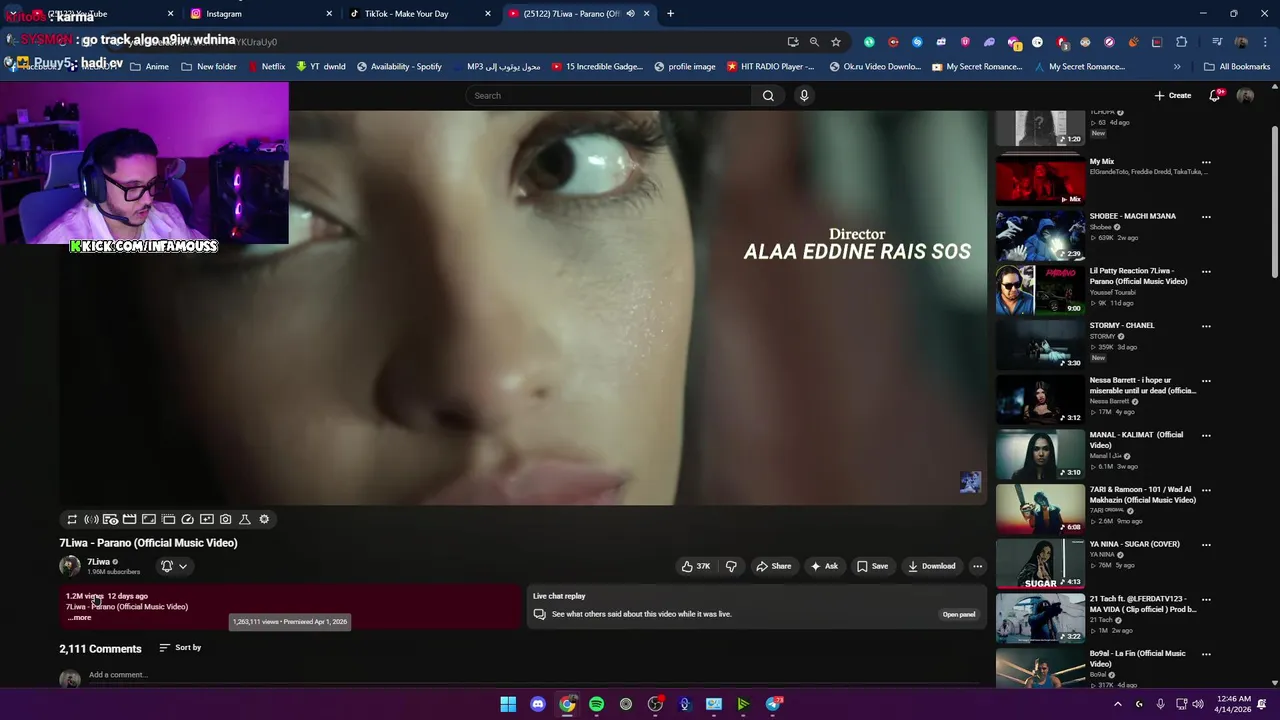Screen dimensions: 1280x720
Task: Click the Ask button
Action: (824, 566)
